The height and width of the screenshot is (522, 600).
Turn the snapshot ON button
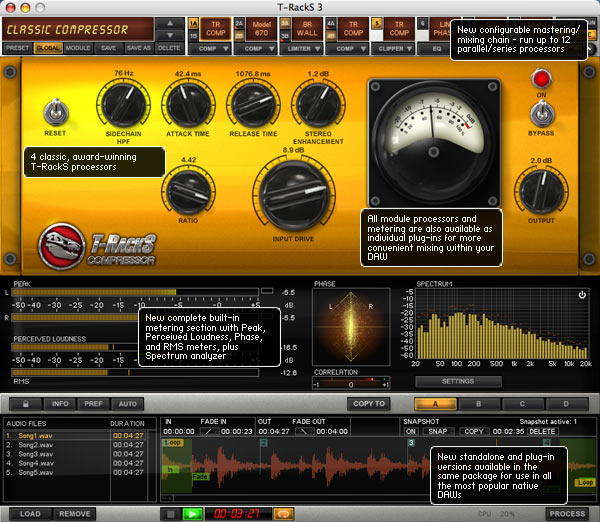coord(411,431)
